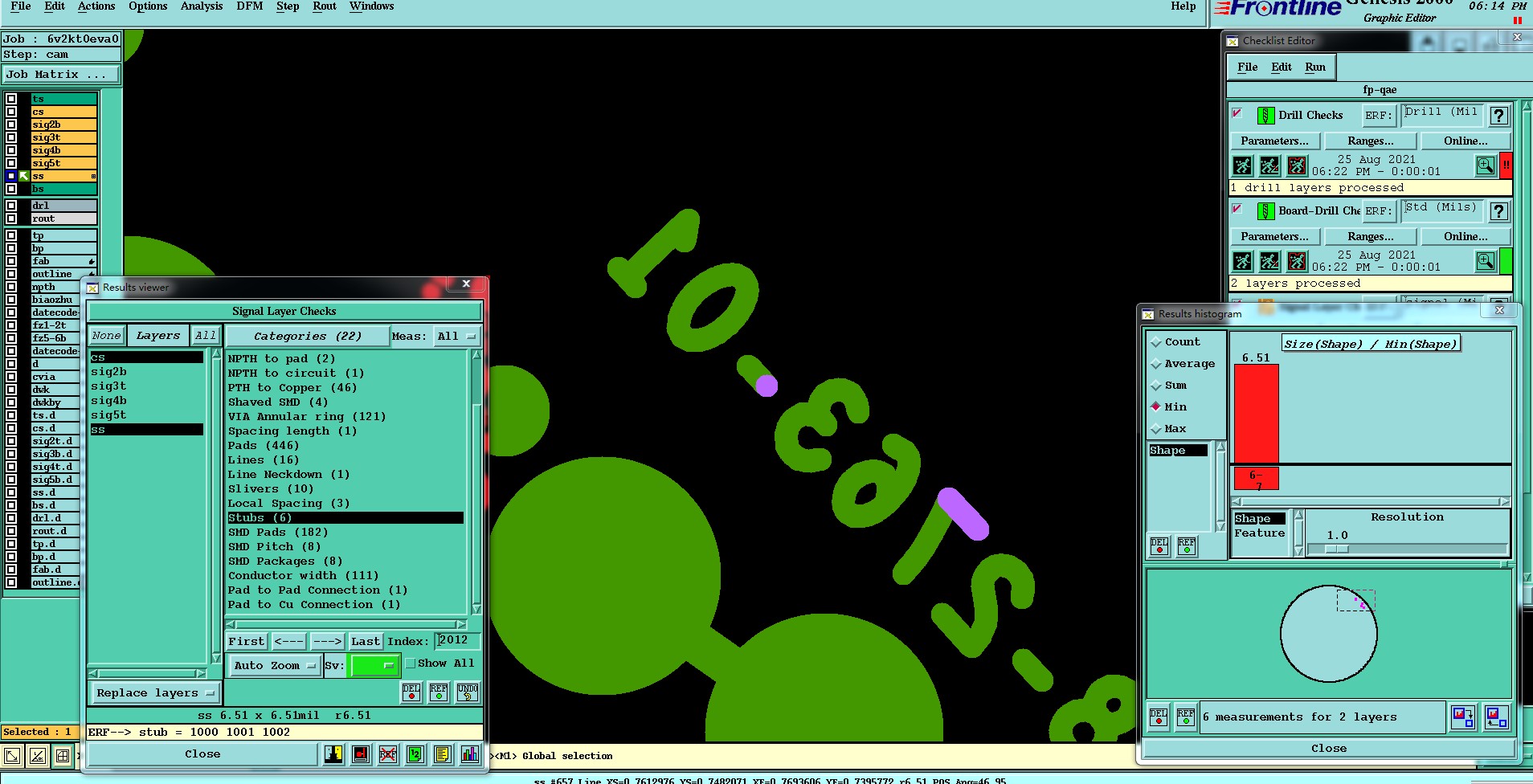Viewport: 1533px width, 784px height.
Task: Click the Job Matrix ... button
Action: pos(61,75)
